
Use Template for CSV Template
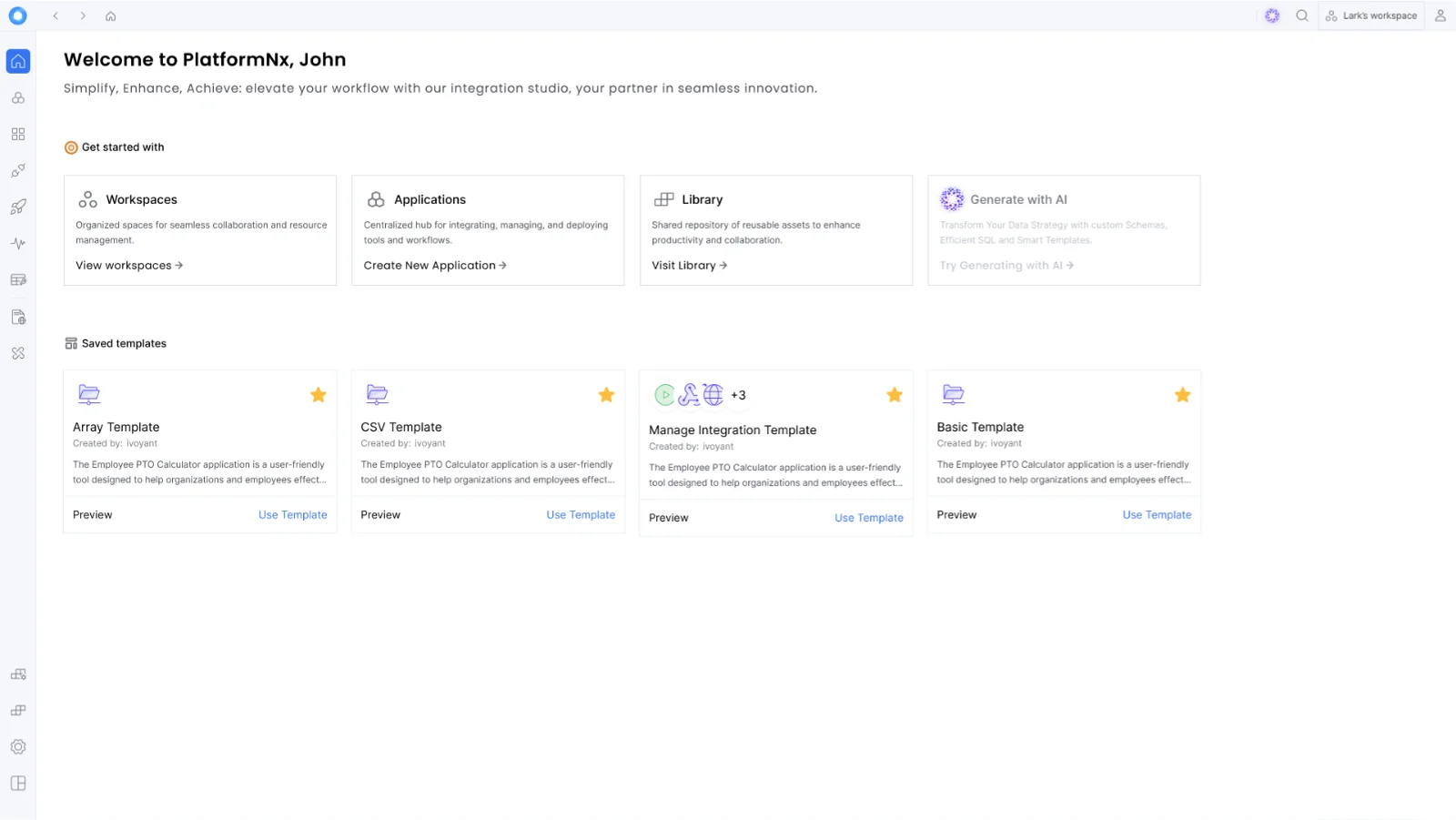pyautogui.click(x=581, y=515)
